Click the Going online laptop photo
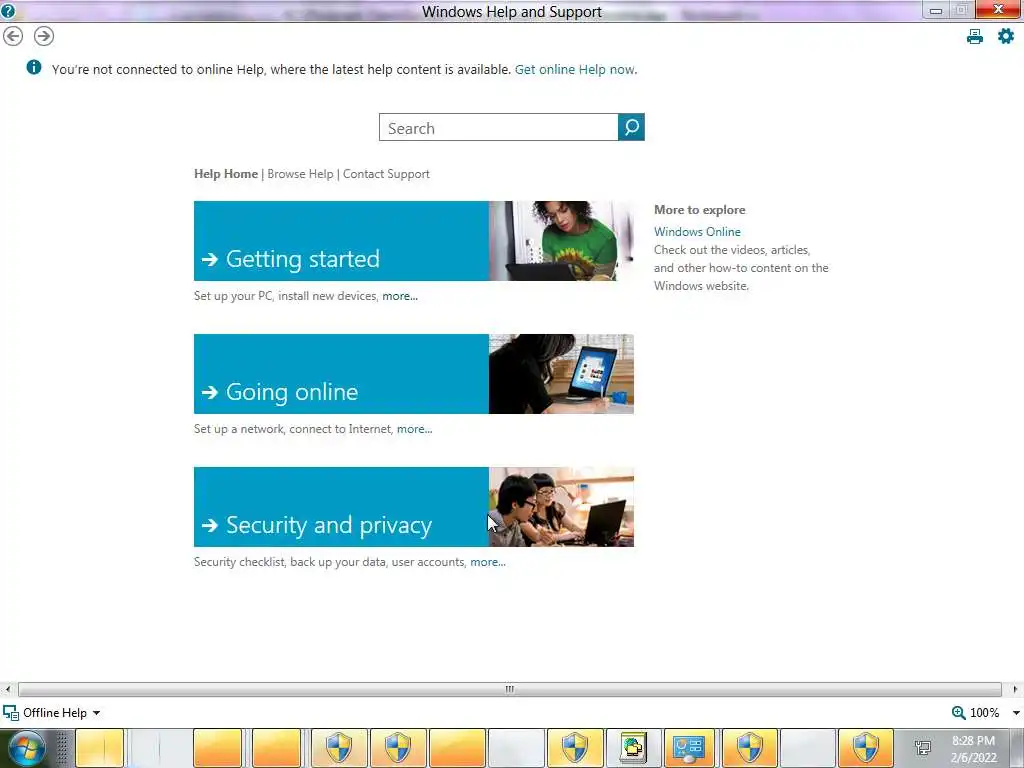The image size is (1024, 768). 561,374
